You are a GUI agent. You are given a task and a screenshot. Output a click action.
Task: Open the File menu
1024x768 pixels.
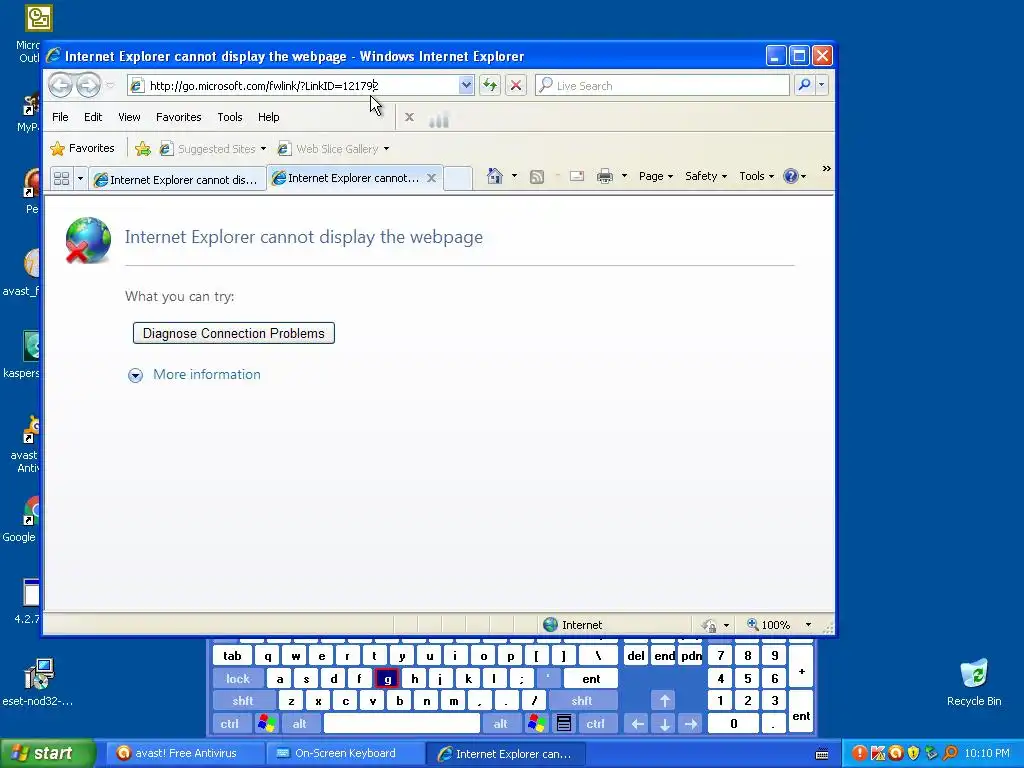pyautogui.click(x=60, y=117)
